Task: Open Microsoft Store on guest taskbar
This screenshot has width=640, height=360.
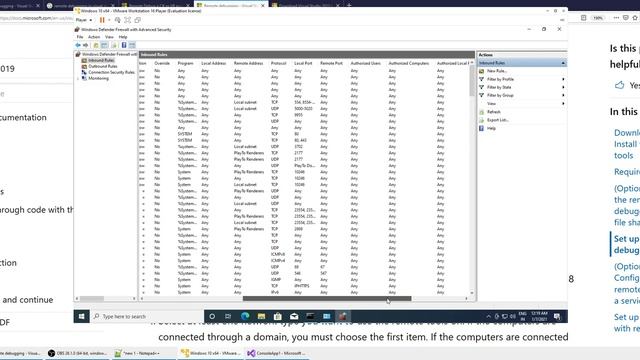Action: click(x=278, y=316)
